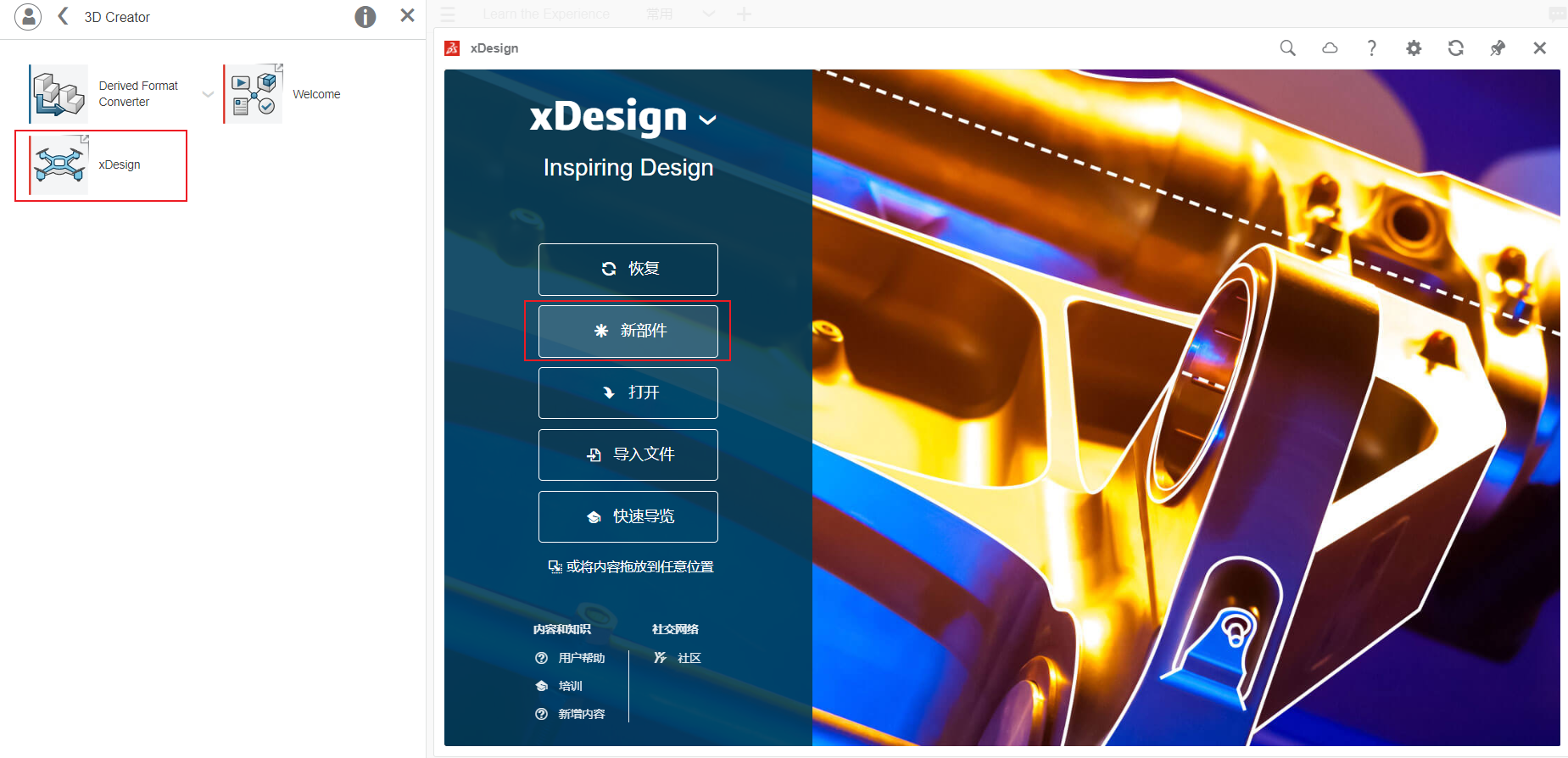The image size is (1568, 758).
Task: Go back from 3D Creator panel
Action: [63, 16]
